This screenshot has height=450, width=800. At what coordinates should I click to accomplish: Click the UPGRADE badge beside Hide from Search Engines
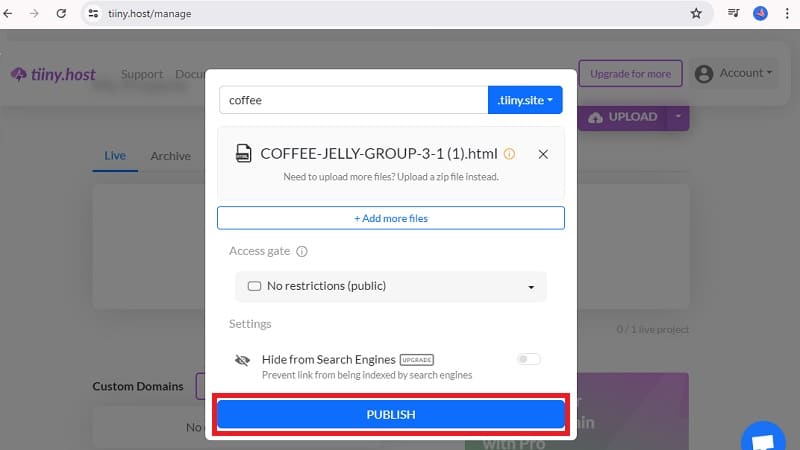click(417, 360)
